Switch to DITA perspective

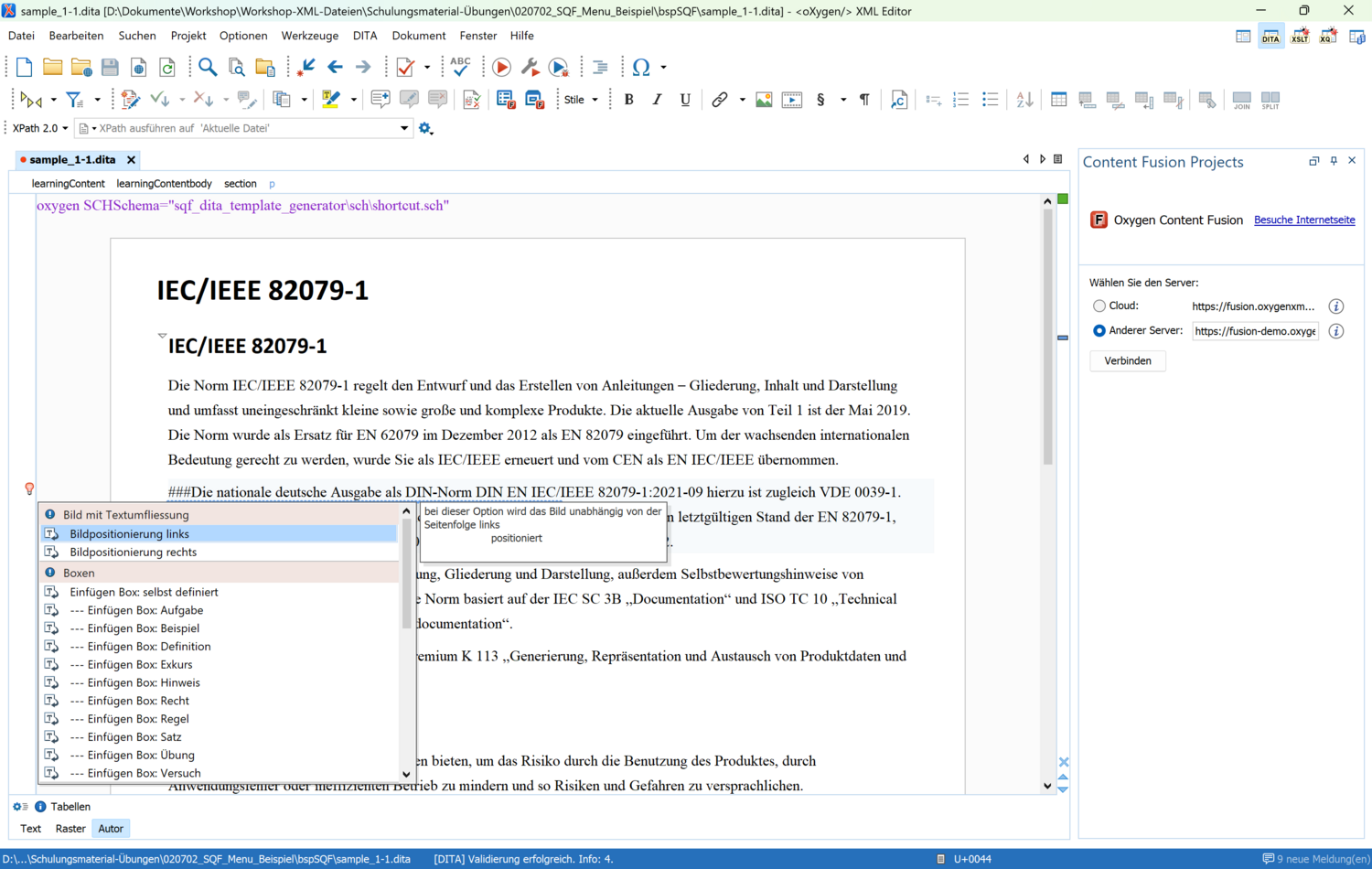pos(1270,37)
